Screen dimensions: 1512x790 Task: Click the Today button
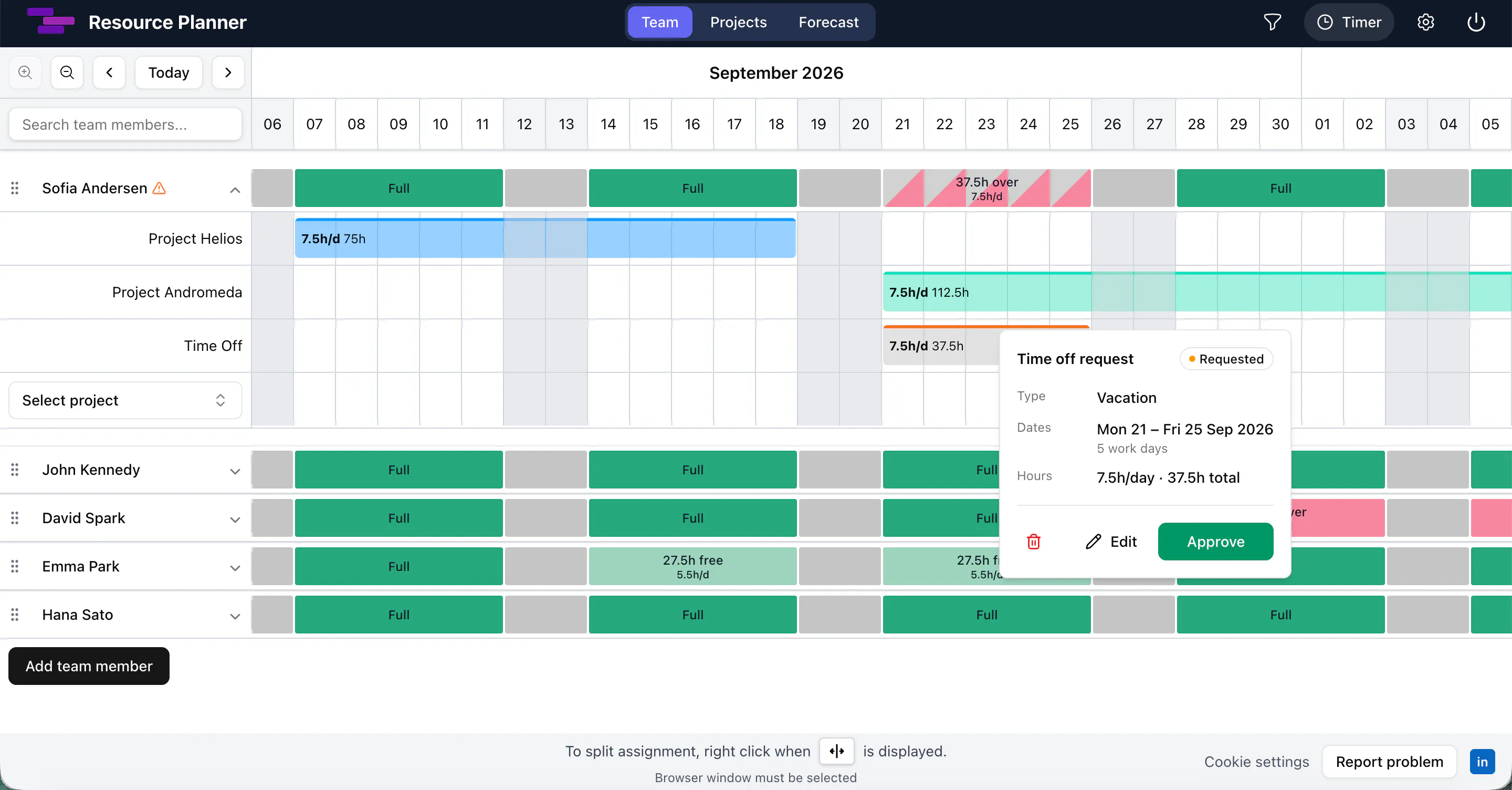[x=169, y=73]
